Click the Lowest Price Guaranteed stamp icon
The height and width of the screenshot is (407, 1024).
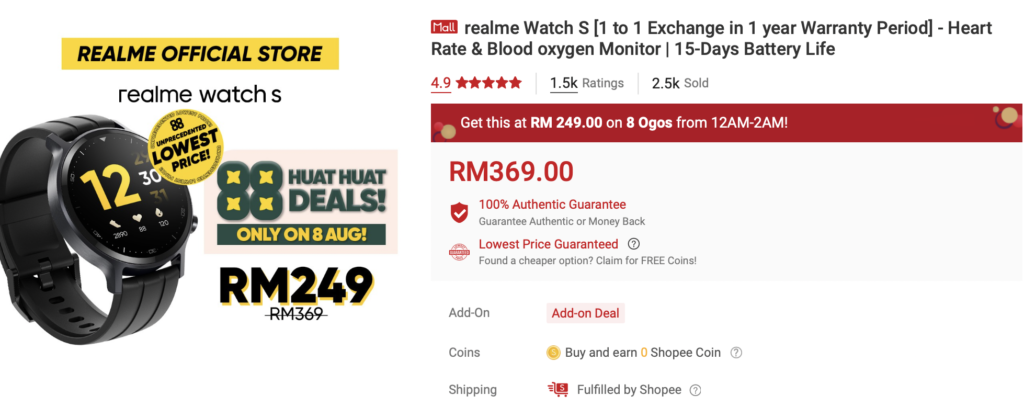460,252
